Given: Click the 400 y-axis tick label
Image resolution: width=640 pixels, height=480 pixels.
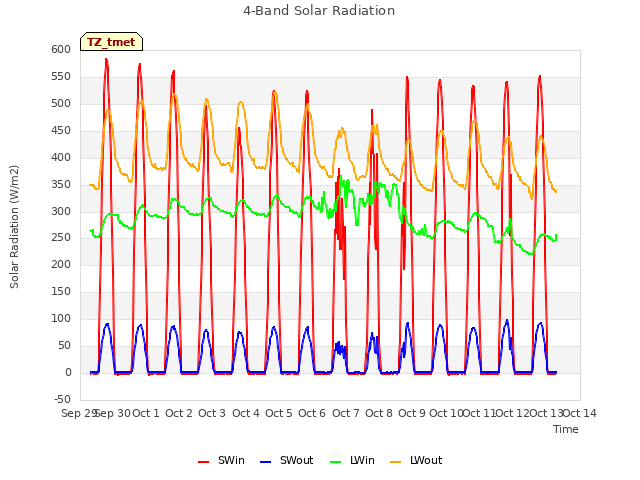Looking at the screenshot, I should [x=61, y=157].
